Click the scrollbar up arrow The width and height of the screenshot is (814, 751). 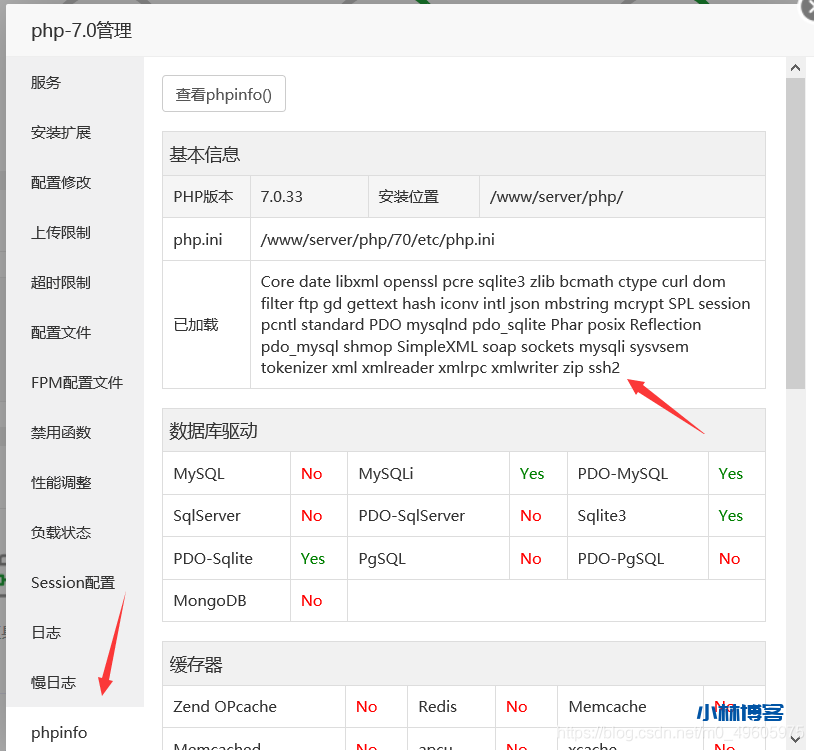click(x=795, y=68)
